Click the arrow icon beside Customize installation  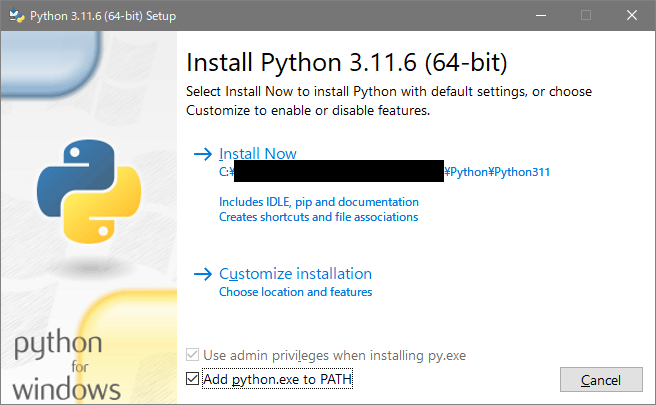(x=203, y=274)
